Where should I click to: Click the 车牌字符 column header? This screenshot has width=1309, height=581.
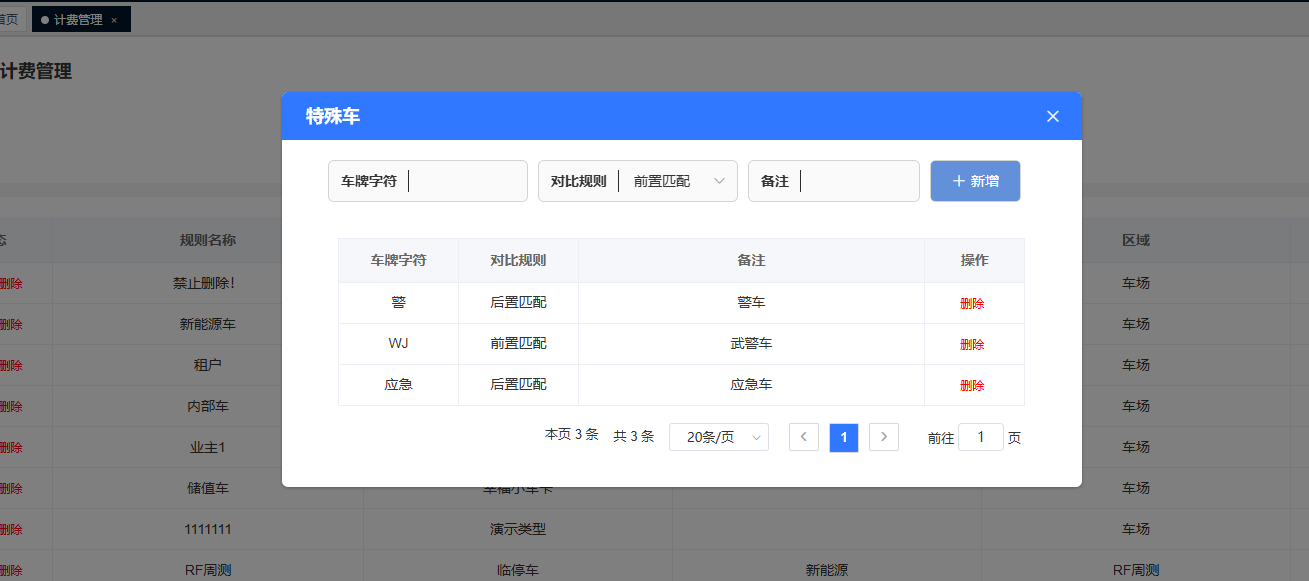pos(399,260)
